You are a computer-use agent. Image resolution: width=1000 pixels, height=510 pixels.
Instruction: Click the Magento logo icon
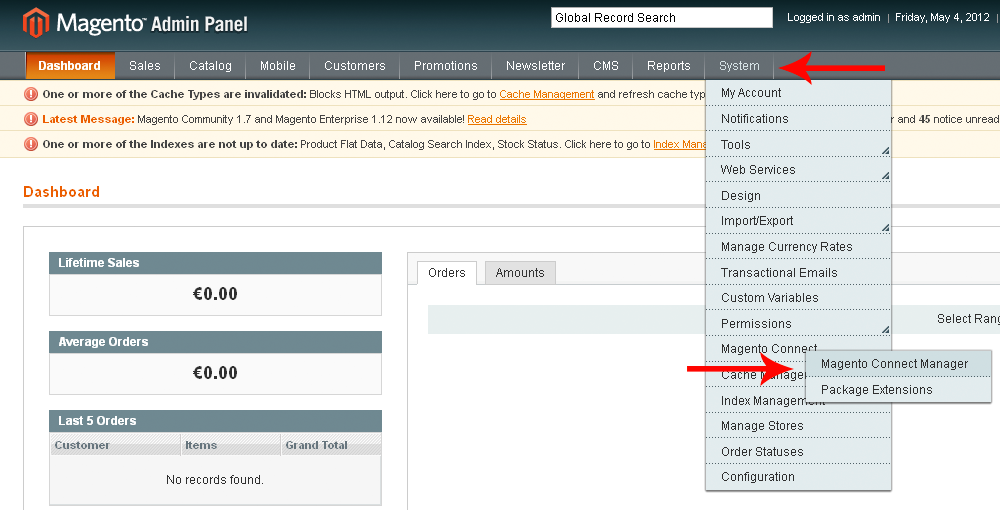pyautogui.click(x=36, y=23)
